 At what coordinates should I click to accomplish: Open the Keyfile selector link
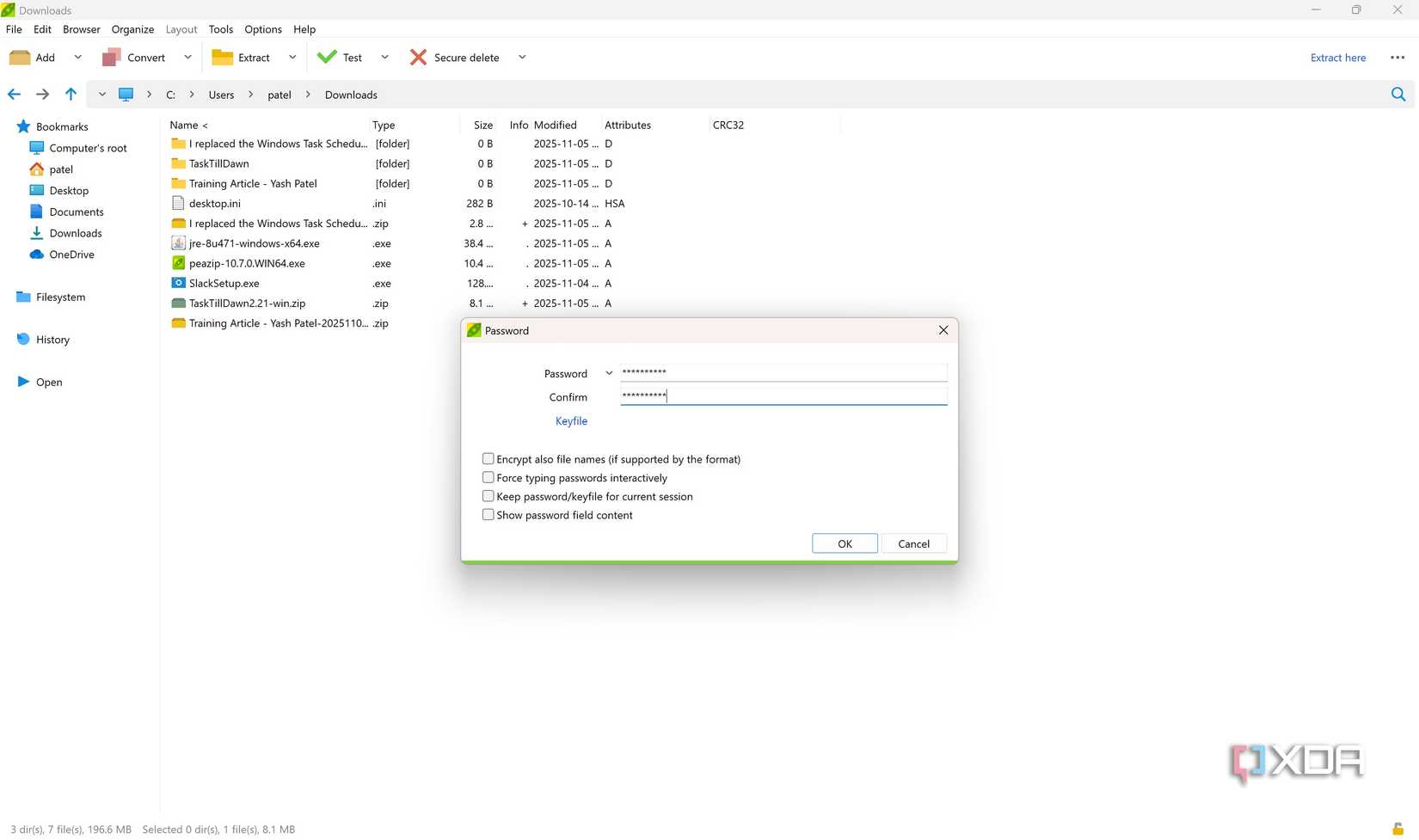[x=571, y=420]
